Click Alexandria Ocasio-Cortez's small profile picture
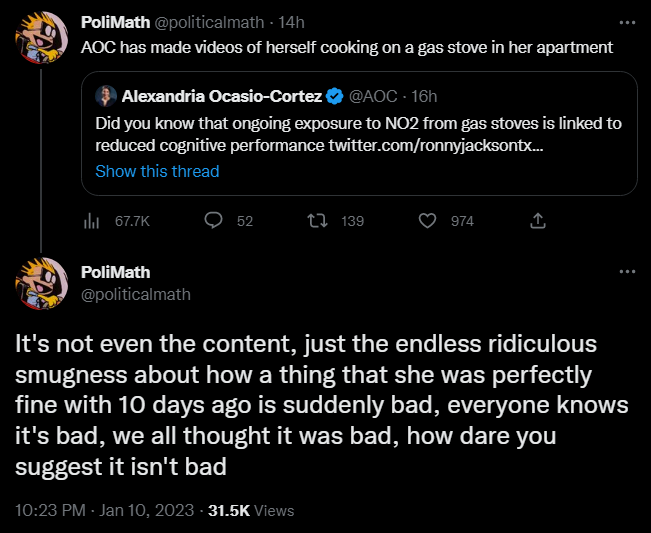Screen dimensions: 651x533 click(x=106, y=96)
